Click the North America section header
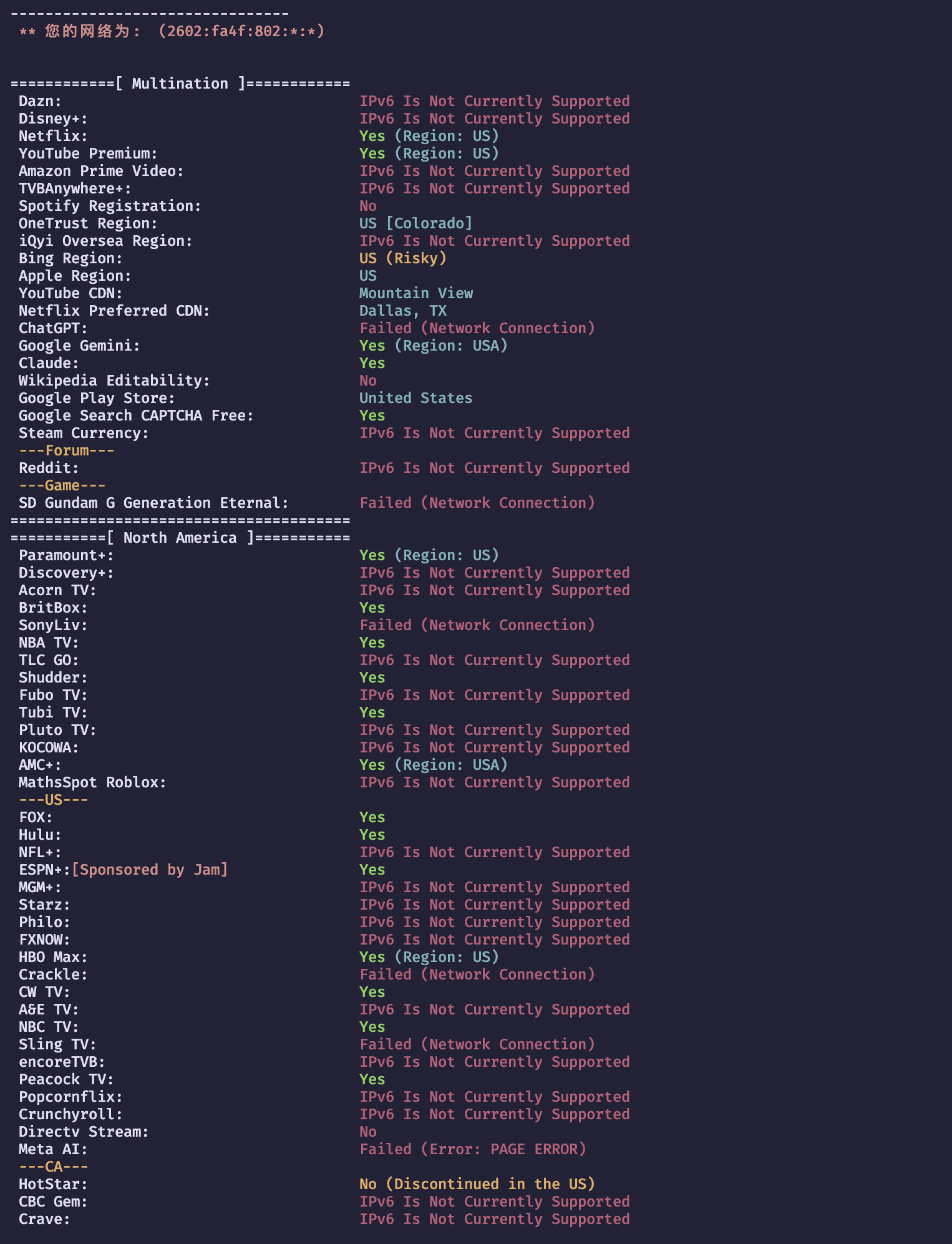This screenshot has height=1244, width=952. 180,538
